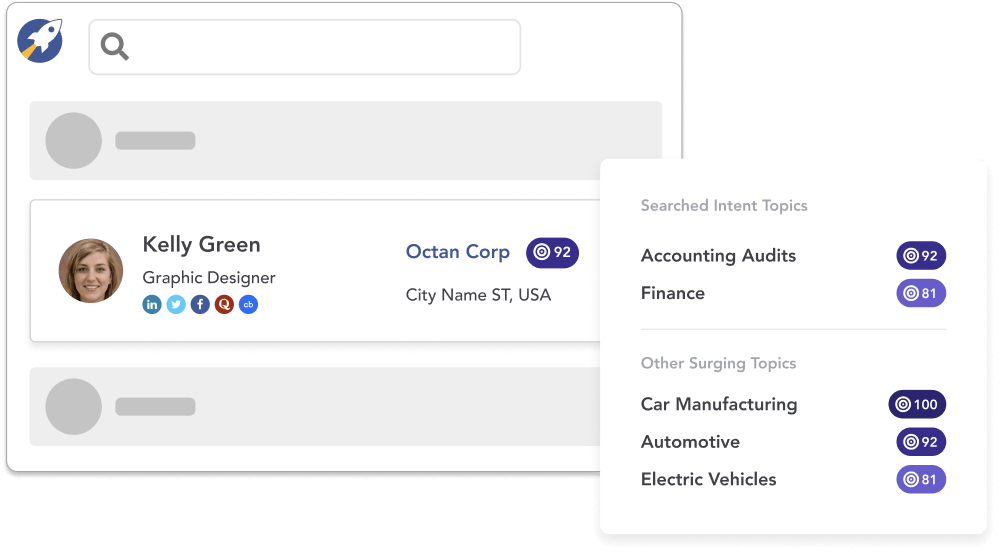Screen dimensions: 1001x556
Task: Open the Octan Corp company link
Action: pyautogui.click(x=457, y=252)
